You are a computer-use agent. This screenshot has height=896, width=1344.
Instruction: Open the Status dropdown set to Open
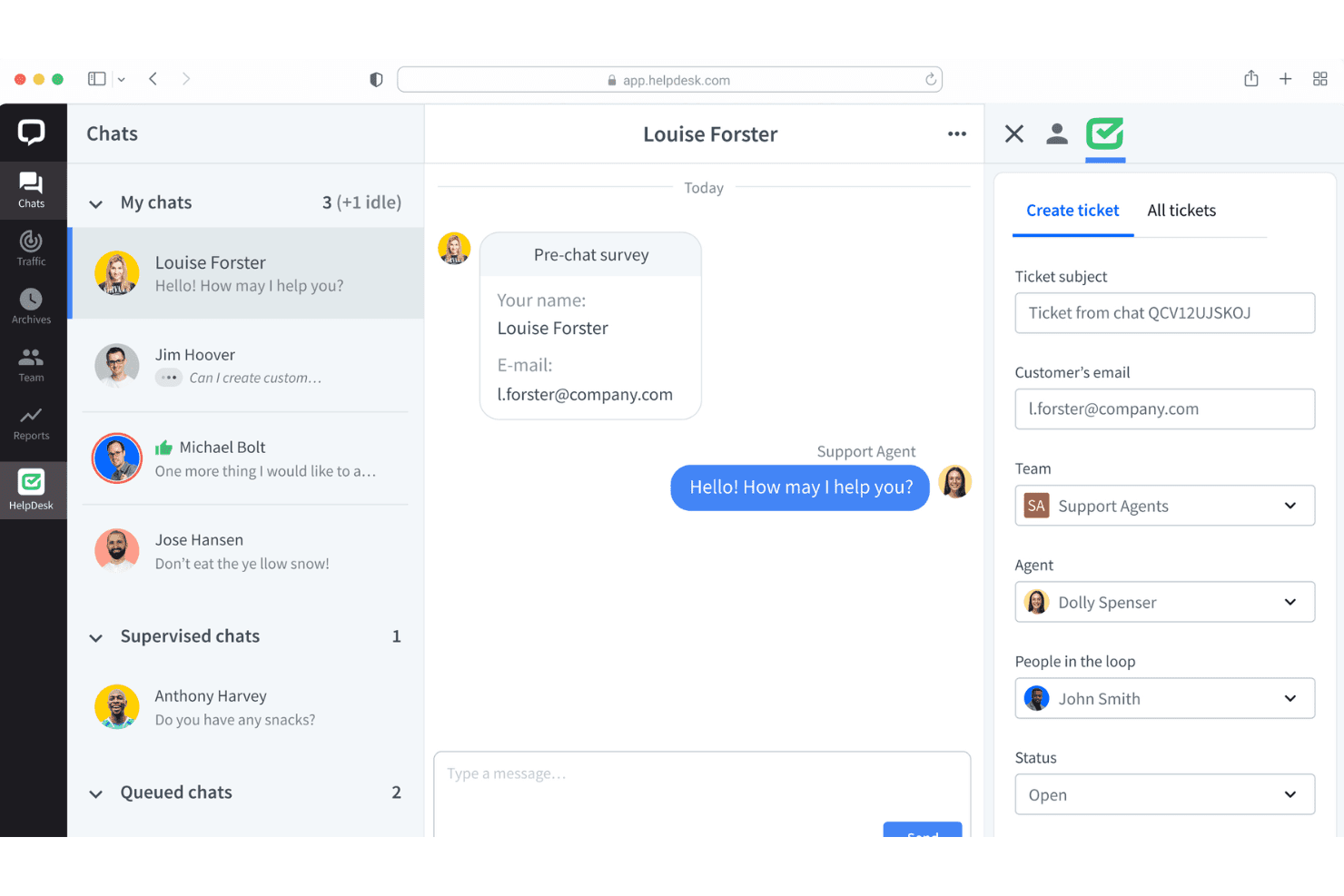1165,794
